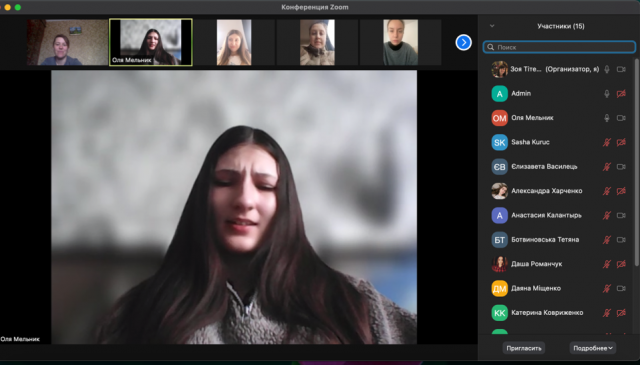Click КК avatar of Катерина Ковриженко
The width and height of the screenshot is (640, 365).
[500, 313]
